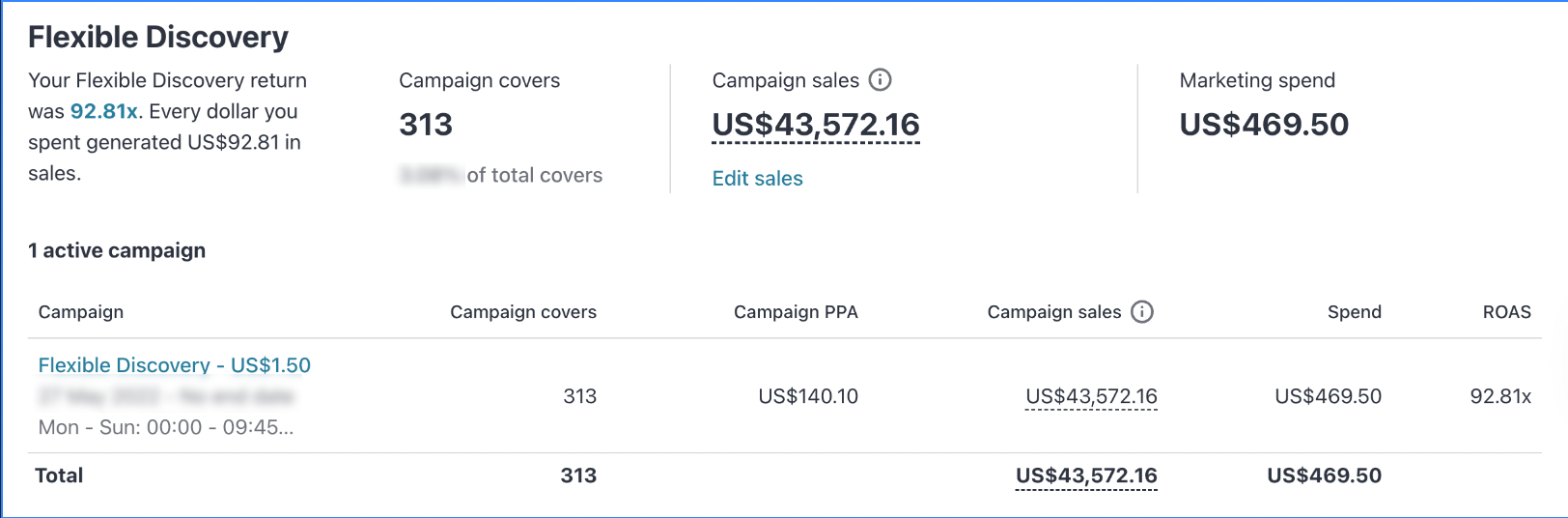Viewport: 1568px width, 518px height.
Task: Click the large underlined US$43,572.16 summary figure
Action: point(816,125)
